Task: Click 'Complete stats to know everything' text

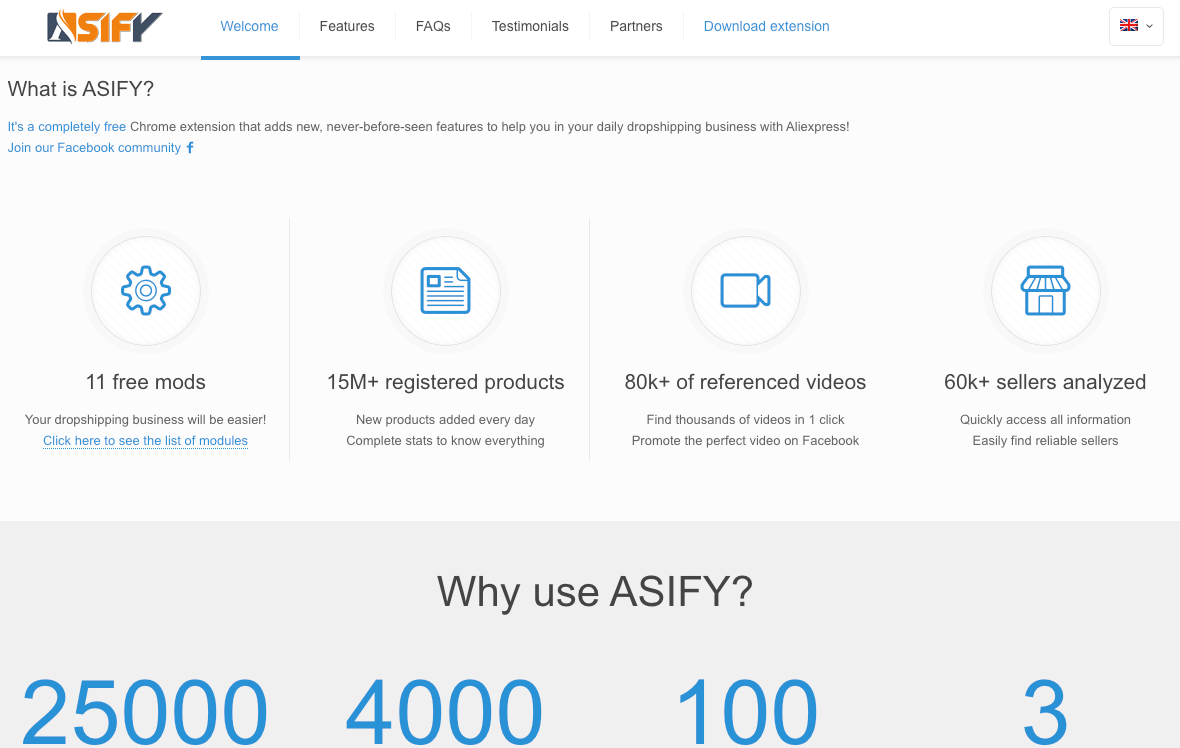Action: [x=446, y=441]
